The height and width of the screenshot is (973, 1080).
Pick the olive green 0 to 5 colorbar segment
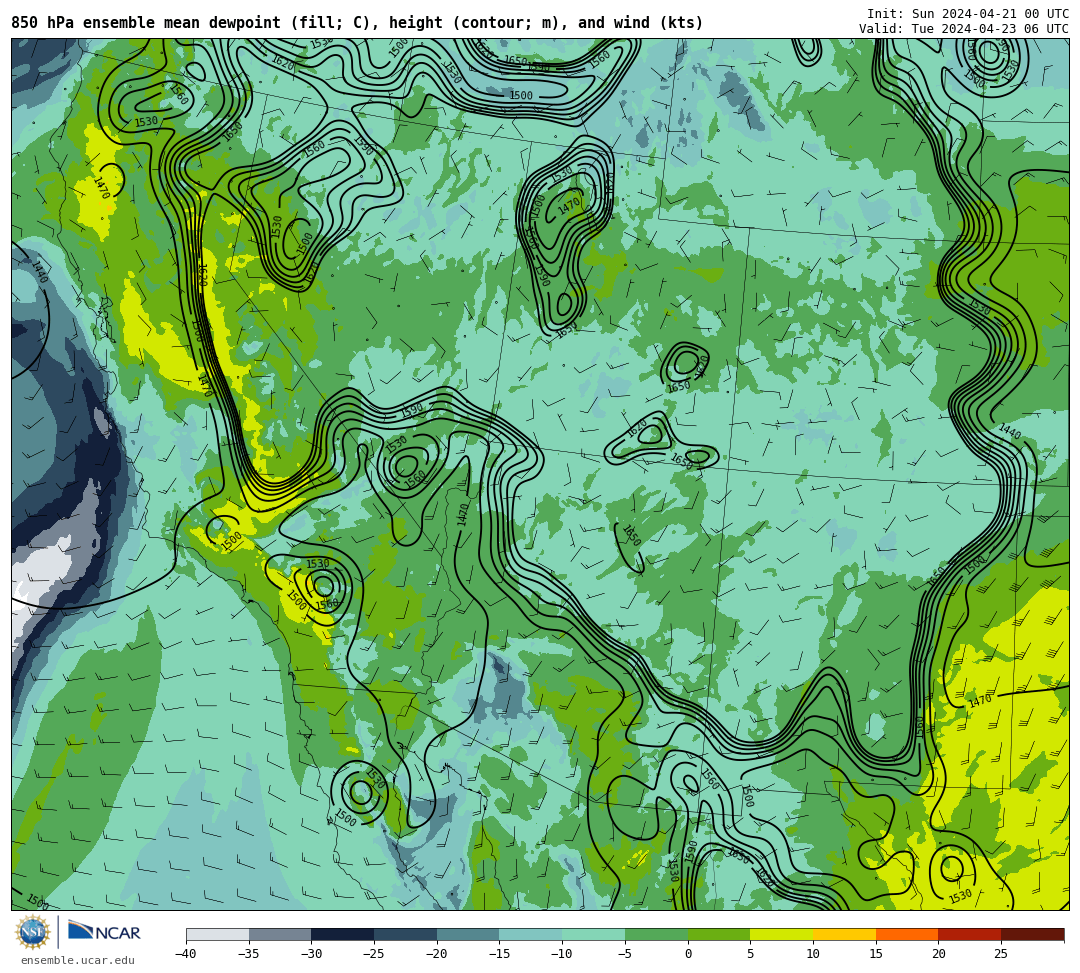pyautogui.click(x=719, y=934)
